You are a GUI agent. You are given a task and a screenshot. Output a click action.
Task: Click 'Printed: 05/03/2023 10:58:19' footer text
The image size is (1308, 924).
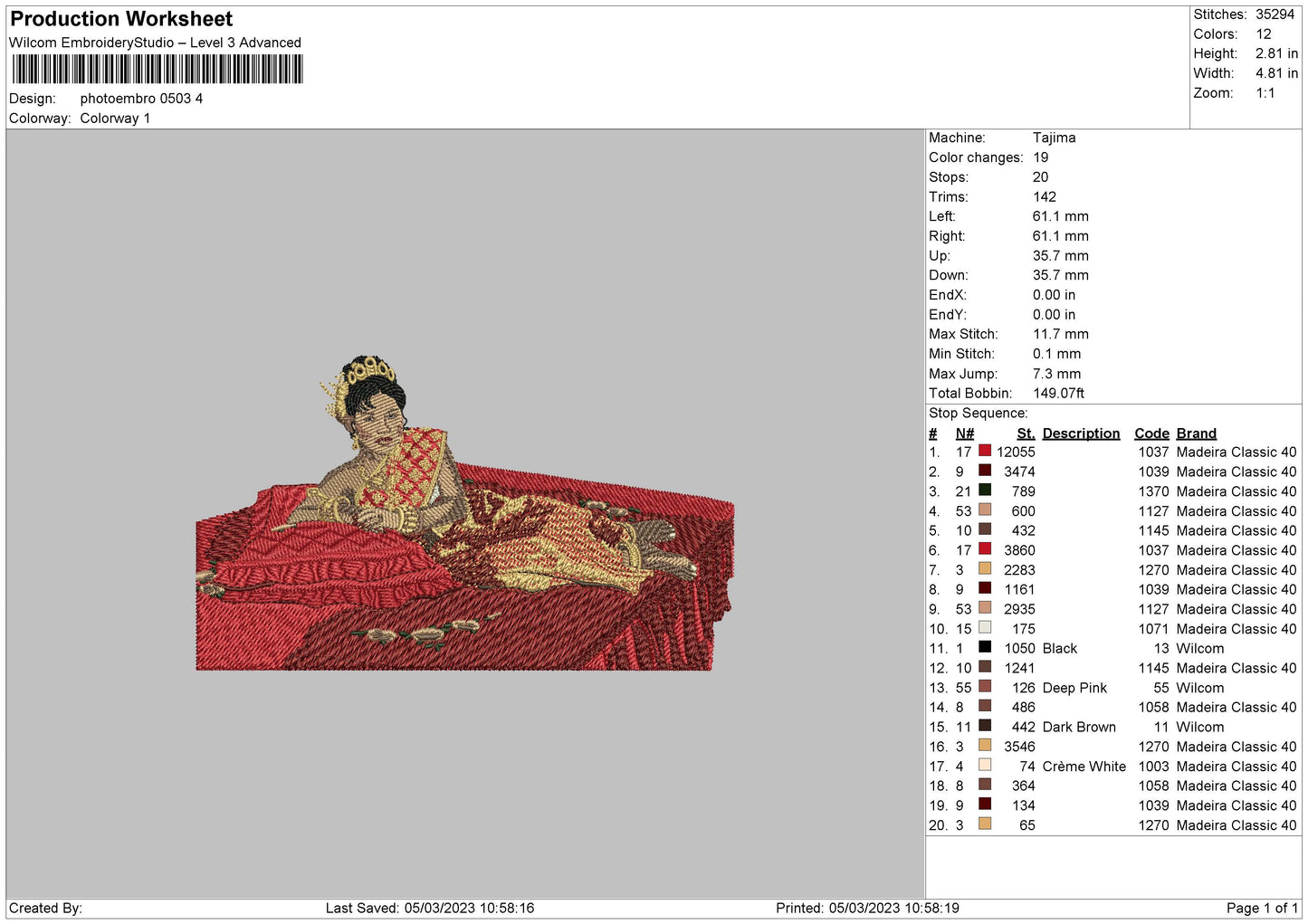[x=867, y=909]
